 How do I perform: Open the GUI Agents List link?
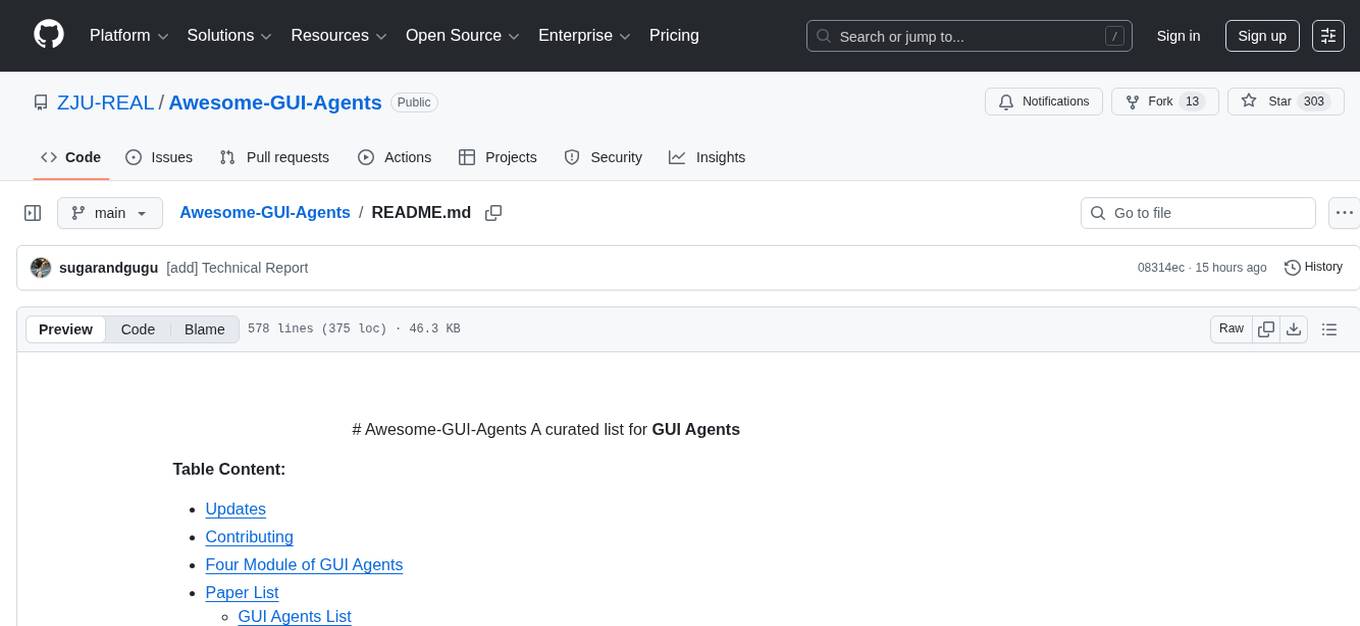pos(294,616)
